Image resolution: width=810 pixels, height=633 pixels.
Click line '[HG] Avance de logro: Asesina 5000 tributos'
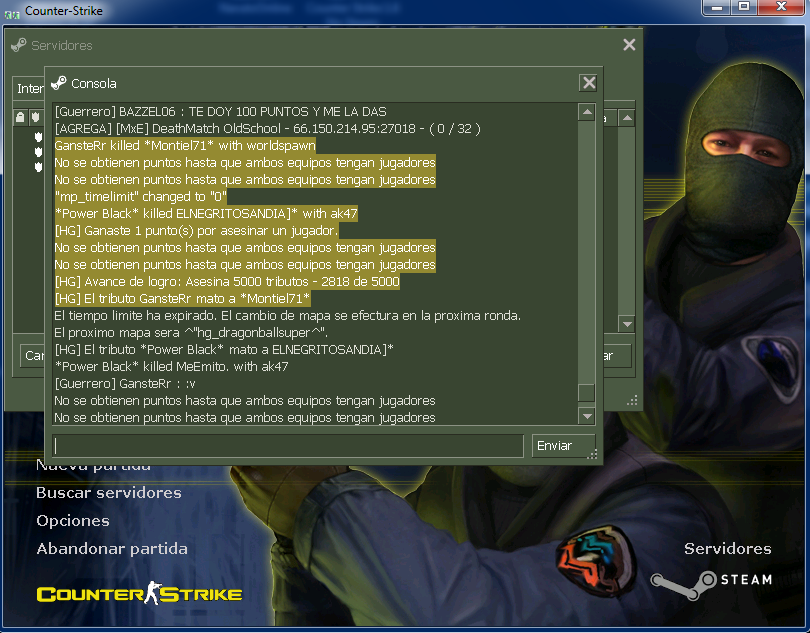[227, 282]
